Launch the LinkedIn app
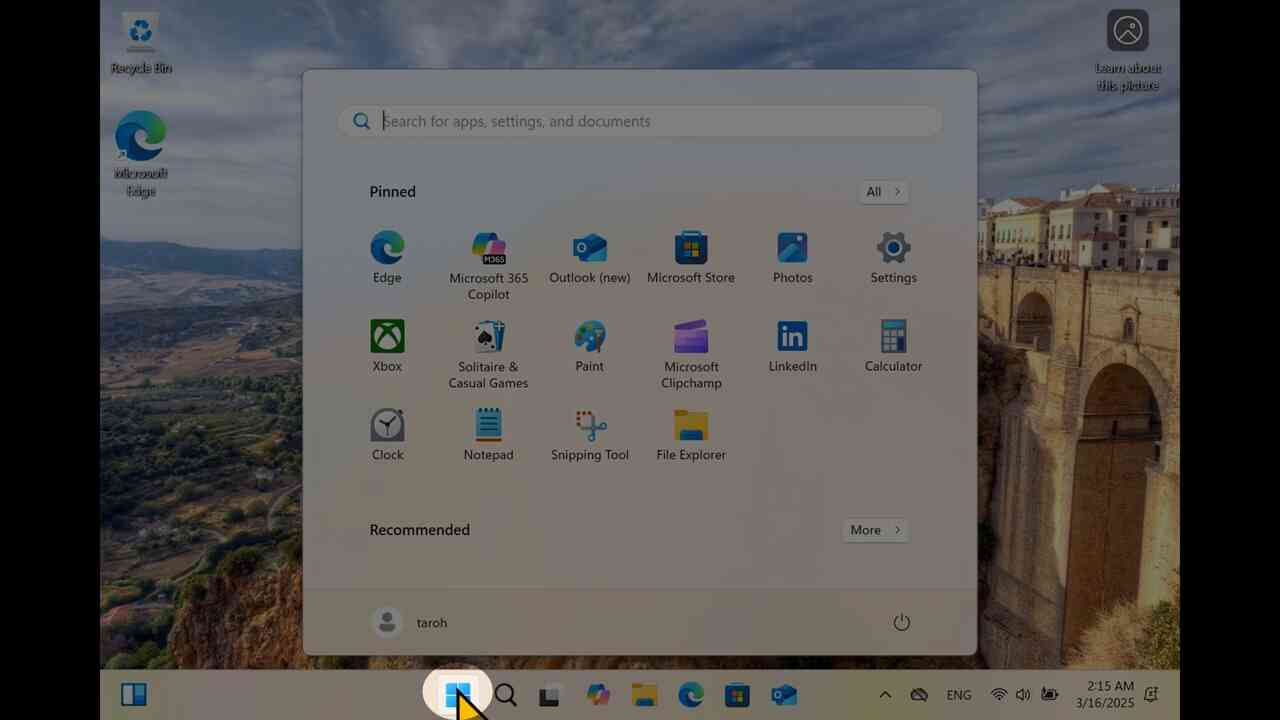The height and width of the screenshot is (720, 1280). click(792, 346)
